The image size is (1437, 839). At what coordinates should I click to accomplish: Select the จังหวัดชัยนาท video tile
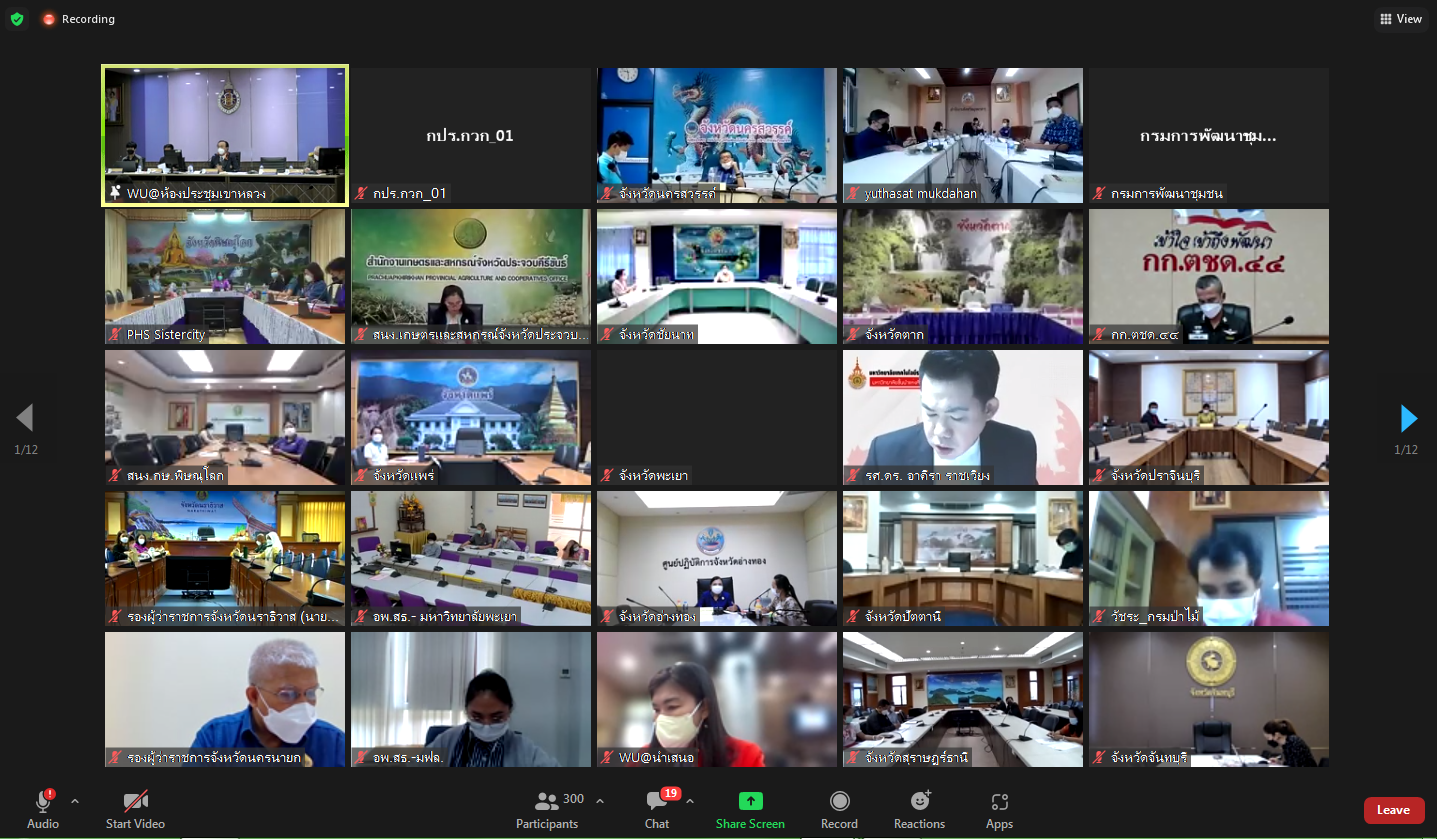tap(717, 276)
